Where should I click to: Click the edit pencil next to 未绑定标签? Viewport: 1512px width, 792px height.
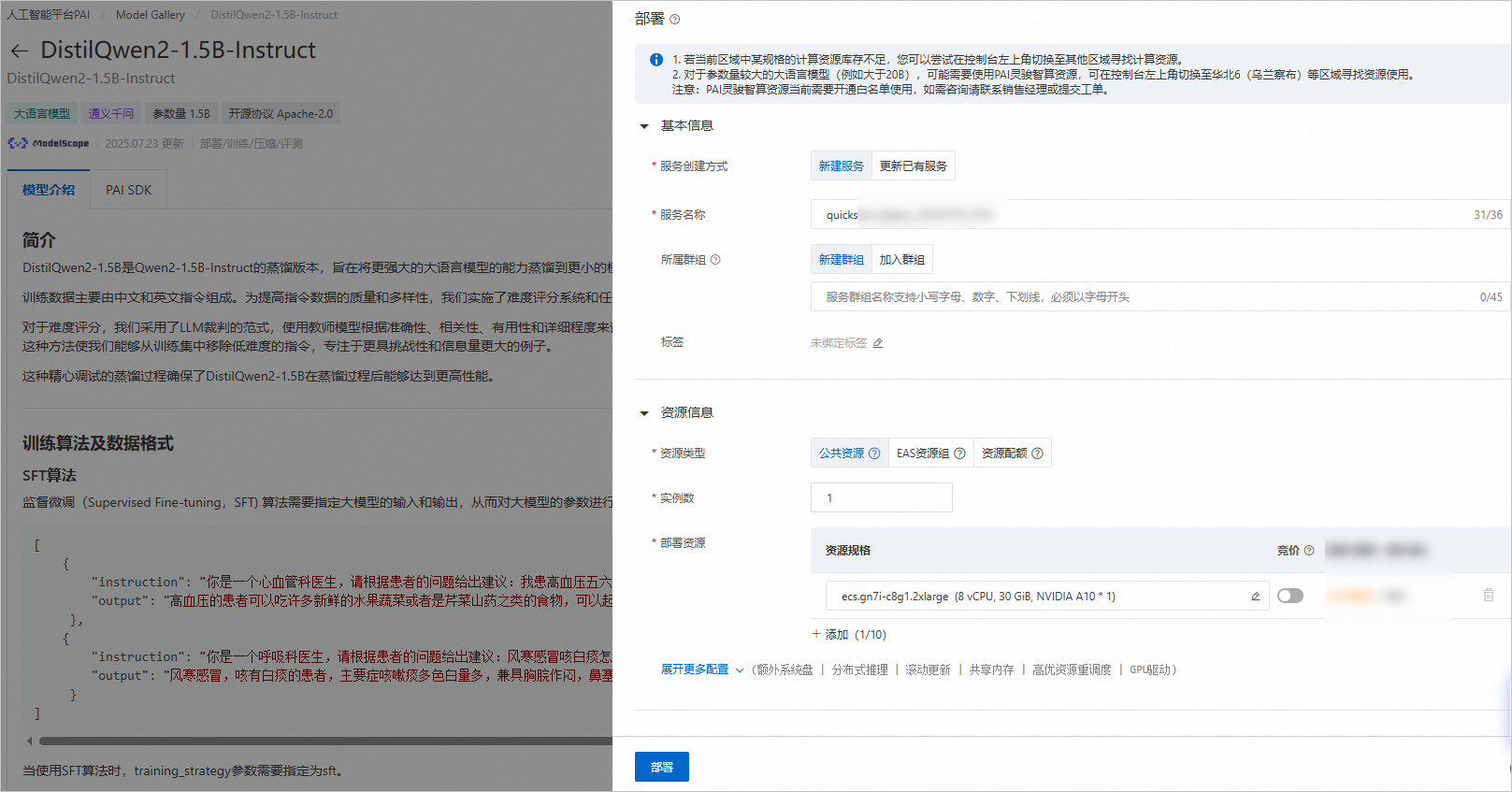point(878,343)
